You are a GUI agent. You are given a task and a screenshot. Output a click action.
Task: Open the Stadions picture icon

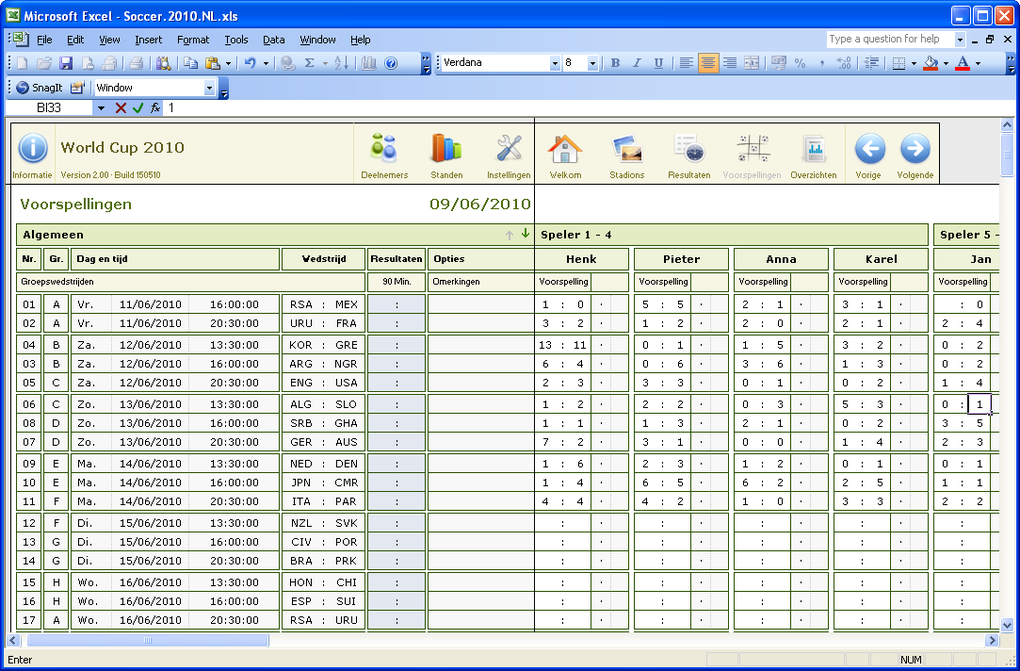tap(627, 149)
